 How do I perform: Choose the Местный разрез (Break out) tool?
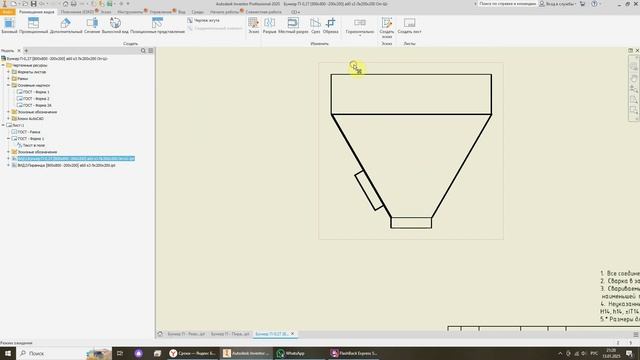(x=293, y=25)
